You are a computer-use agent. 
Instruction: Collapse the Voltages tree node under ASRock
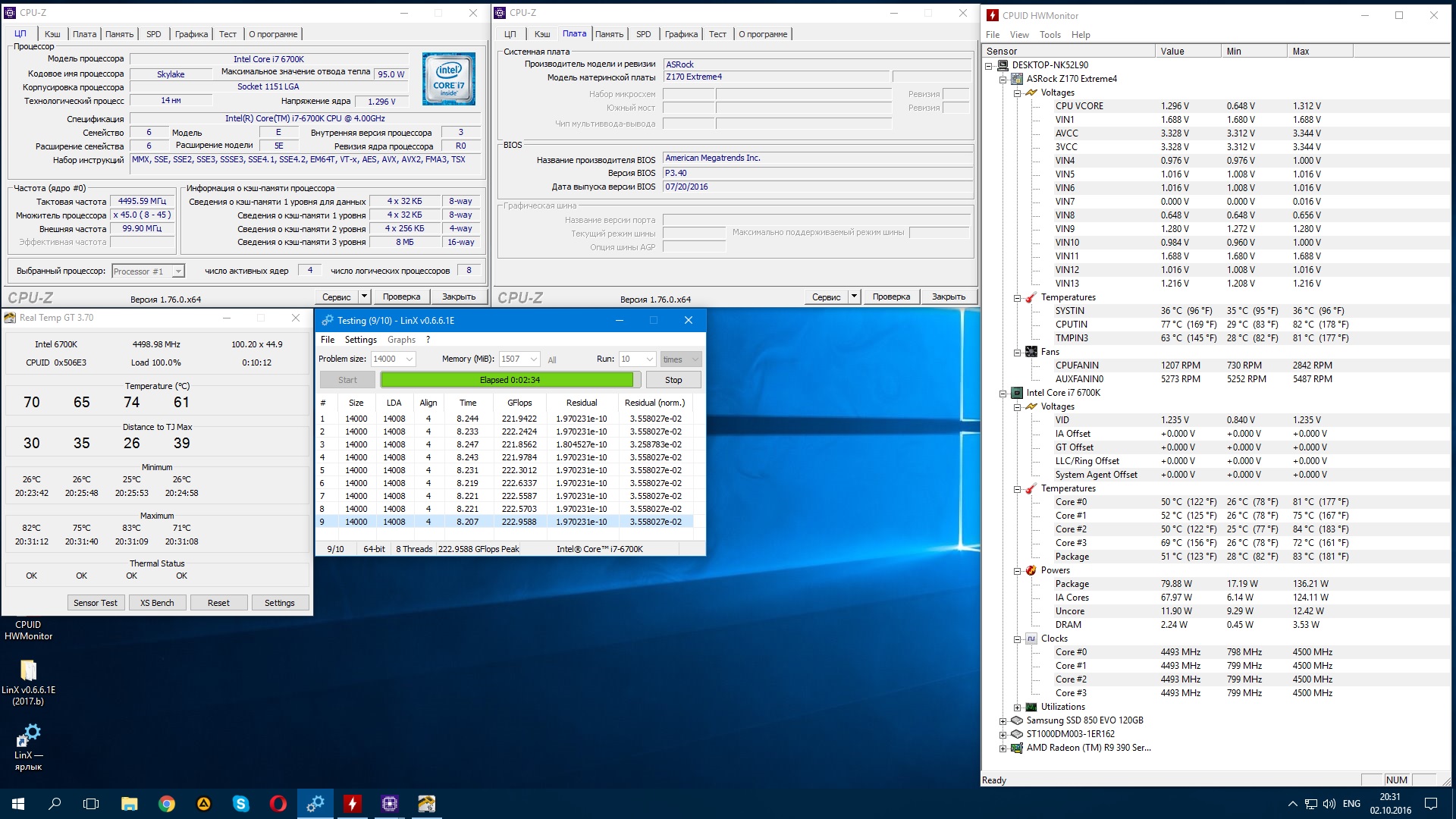point(1018,93)
